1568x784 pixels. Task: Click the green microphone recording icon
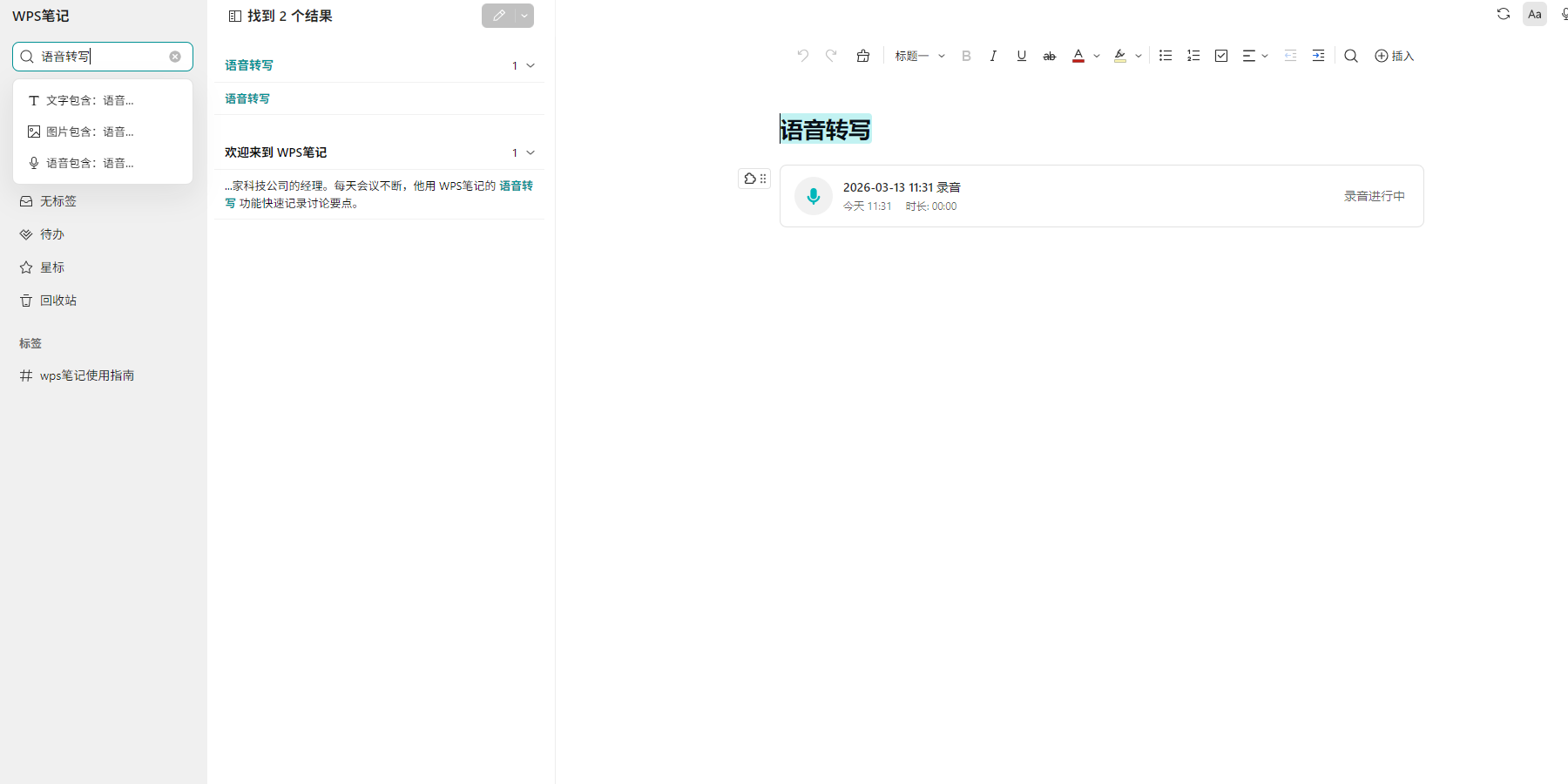814,196
